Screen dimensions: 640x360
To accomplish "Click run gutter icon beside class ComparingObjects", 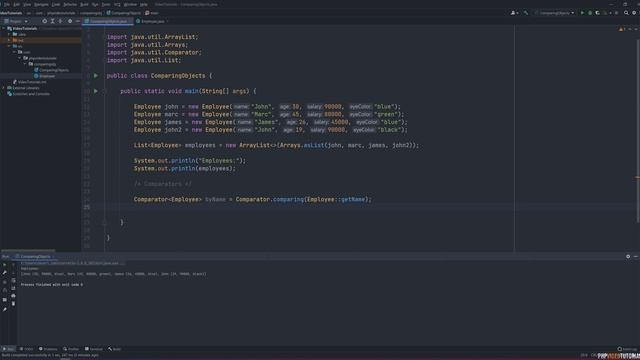I will click(96, 76).
